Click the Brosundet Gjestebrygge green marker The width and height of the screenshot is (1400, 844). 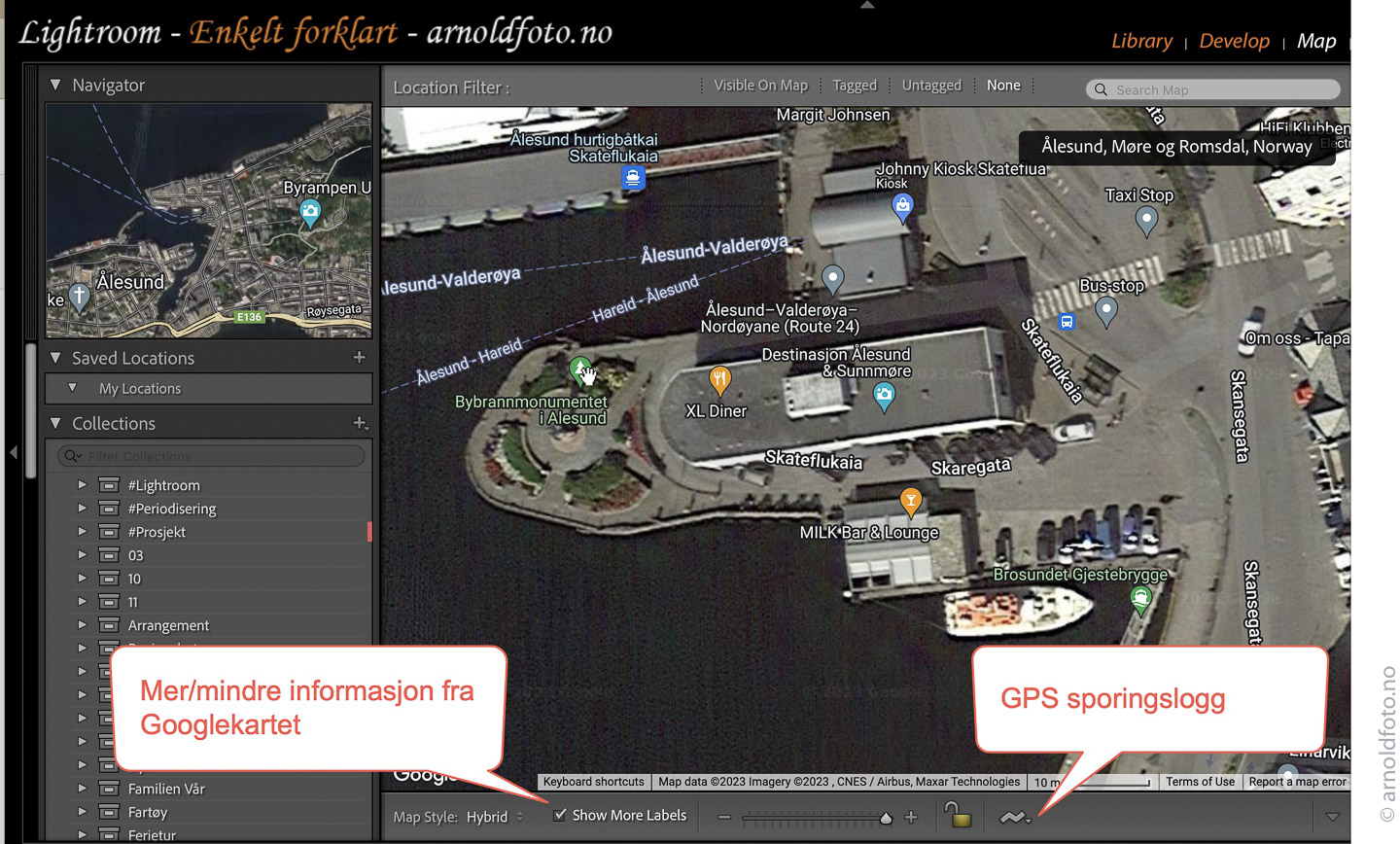tap(1141, 599)
